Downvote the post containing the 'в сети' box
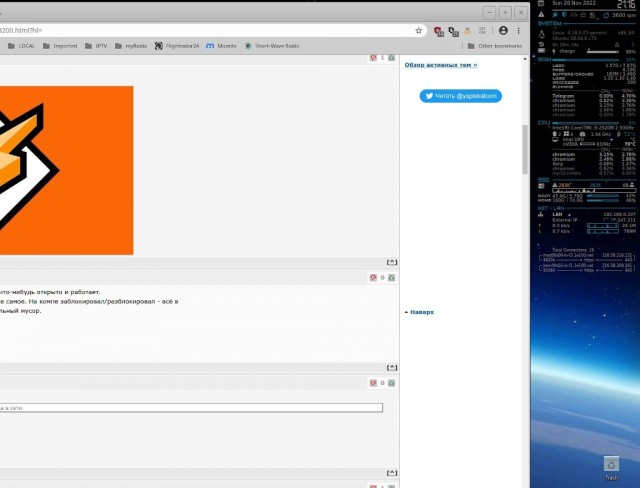 pos(373,383)
